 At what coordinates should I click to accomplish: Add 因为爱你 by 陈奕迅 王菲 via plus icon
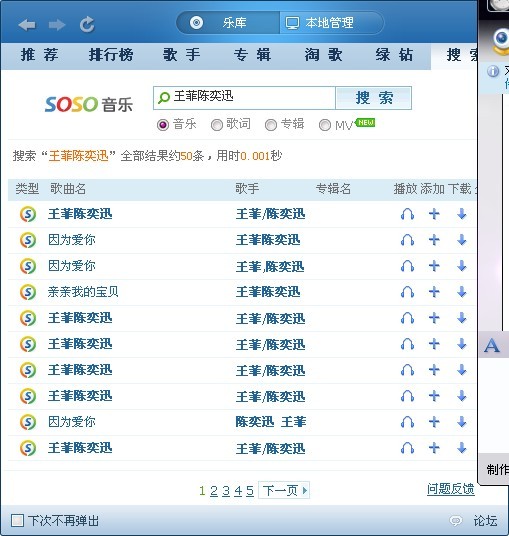pos(434,422)
